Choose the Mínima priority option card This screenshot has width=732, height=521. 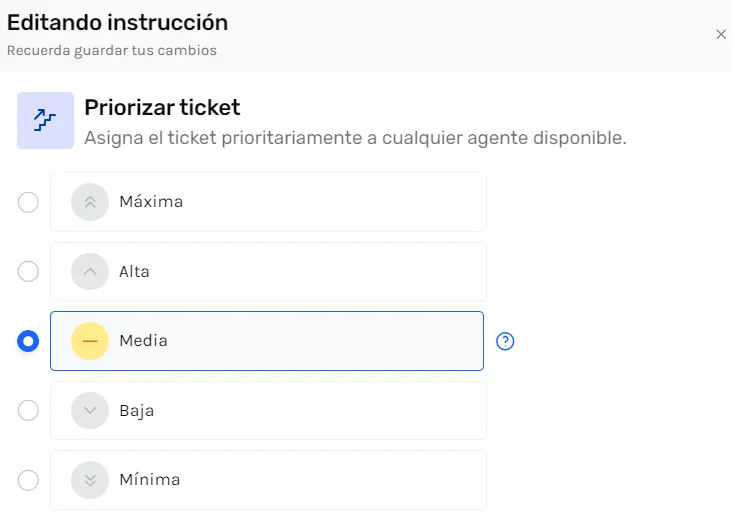[300, 480]
